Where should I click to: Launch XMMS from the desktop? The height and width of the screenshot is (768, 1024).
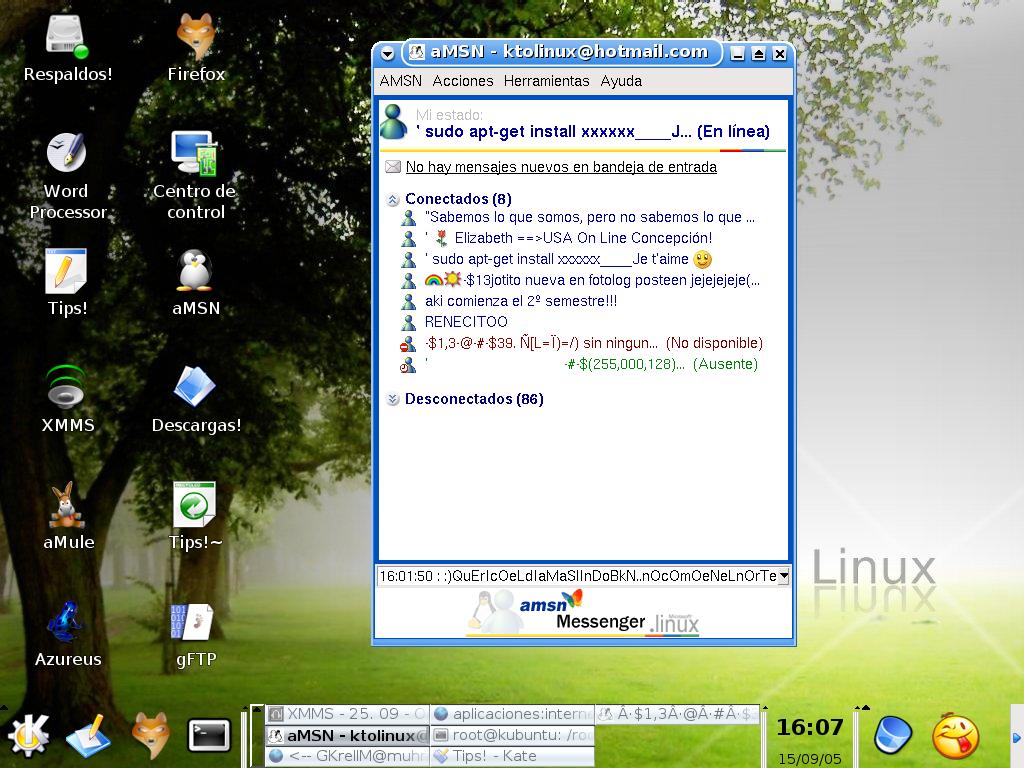(x=66, y=387)
